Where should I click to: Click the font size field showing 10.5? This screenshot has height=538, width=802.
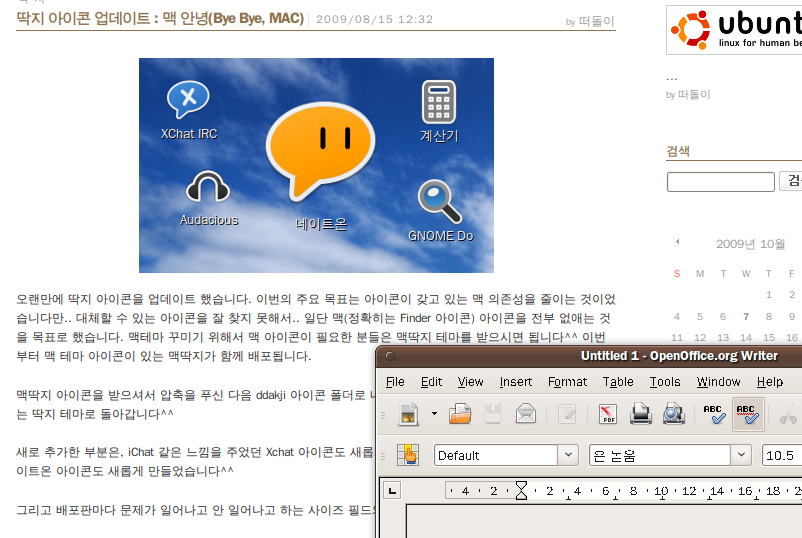(x=782, y=455)
